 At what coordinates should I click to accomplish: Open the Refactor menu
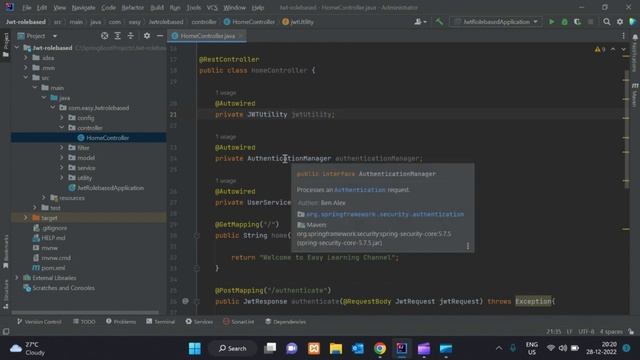click(133, 7)
